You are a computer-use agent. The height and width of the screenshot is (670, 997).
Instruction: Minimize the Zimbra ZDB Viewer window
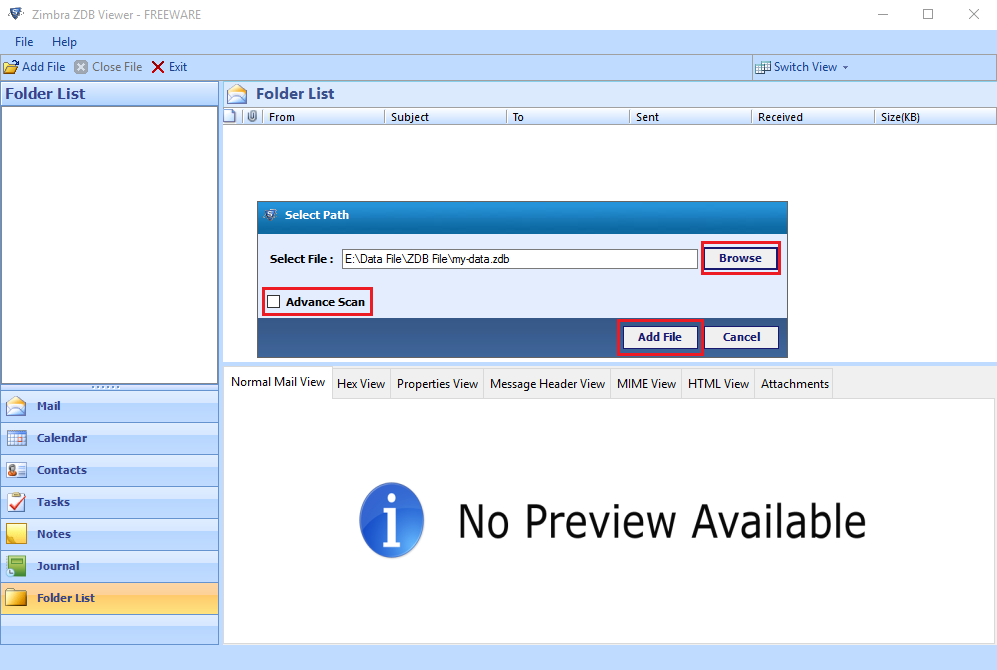click(x=883, y=14)
